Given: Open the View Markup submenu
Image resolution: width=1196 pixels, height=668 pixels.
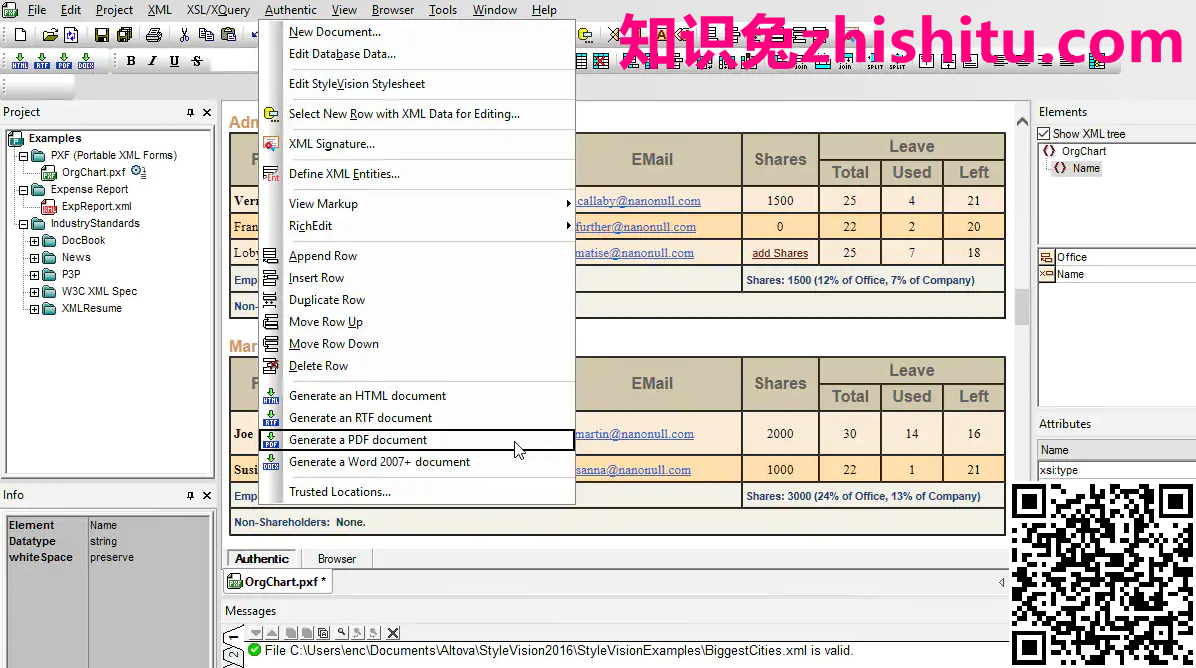Looking at the screenshot, I should pyautogui.click(x=416, y=204).
